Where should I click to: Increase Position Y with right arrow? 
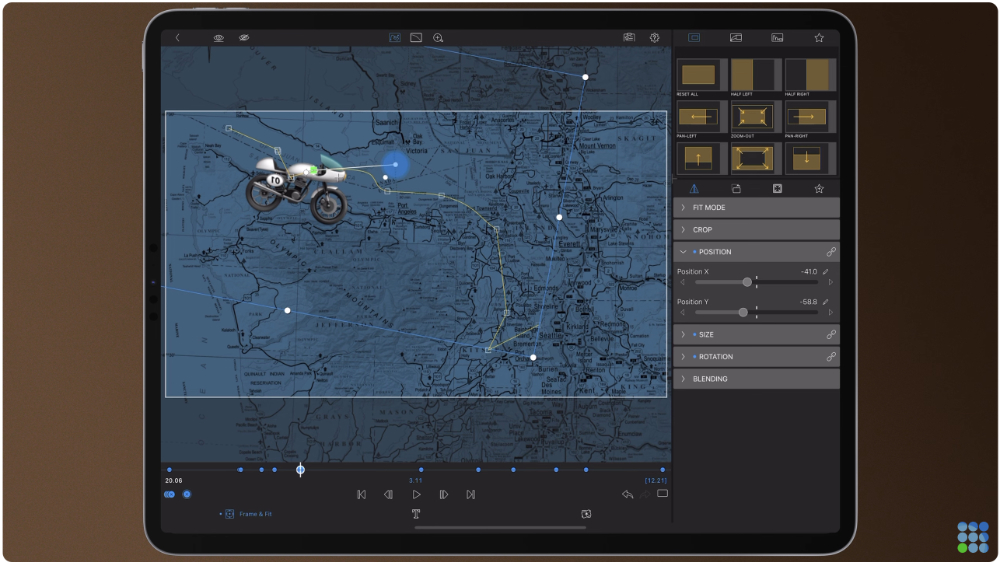tap(830, 312)
